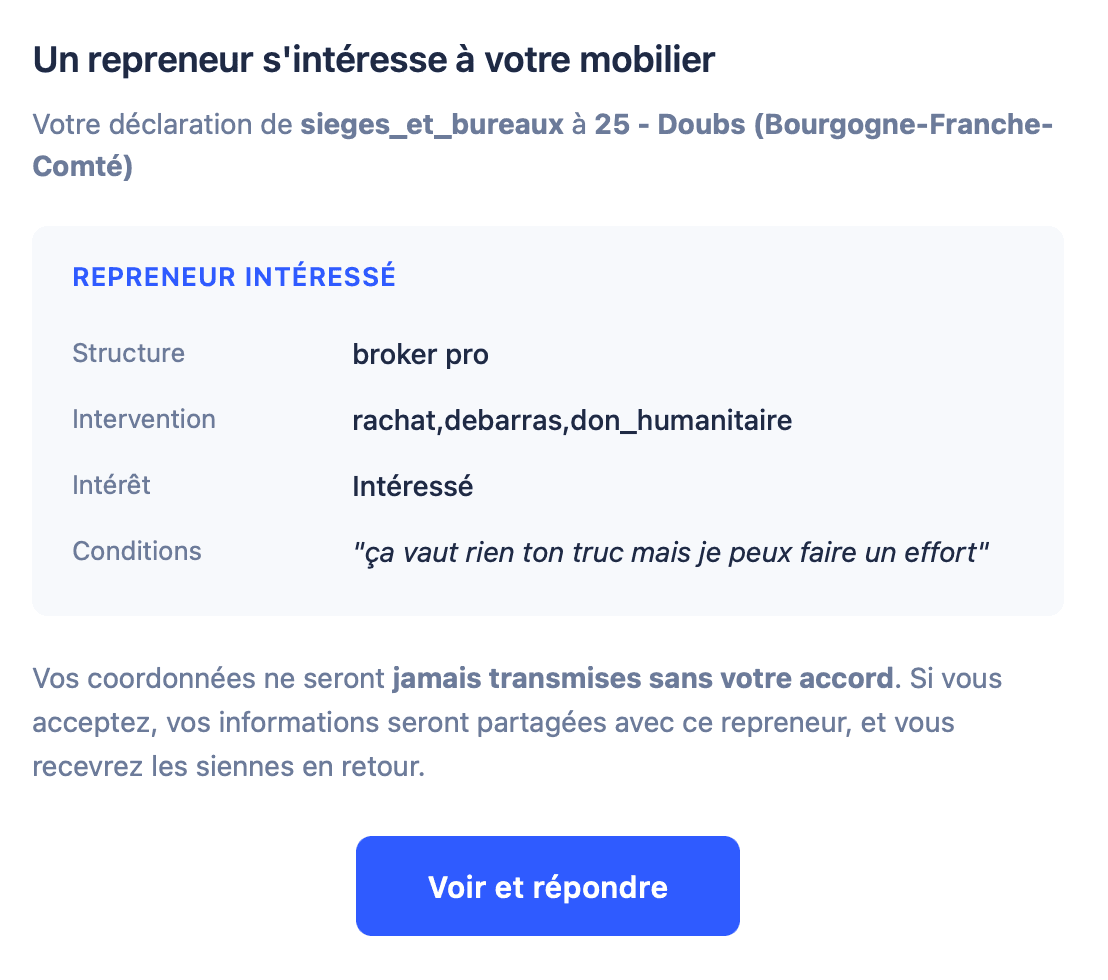Click "Vos coordonnées ne seront" paragraph start

click(208, 679)
